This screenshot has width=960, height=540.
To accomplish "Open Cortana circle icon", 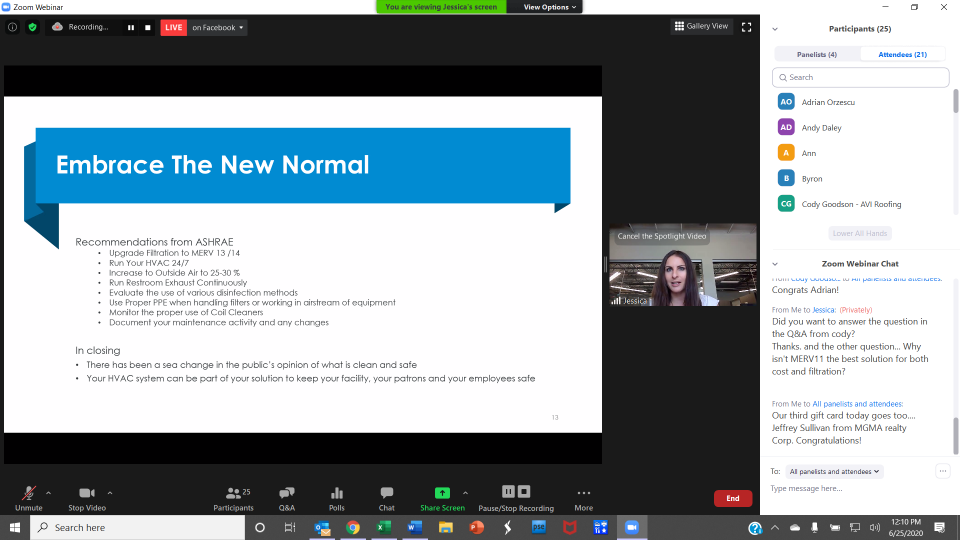I will (x=260, y=527).
